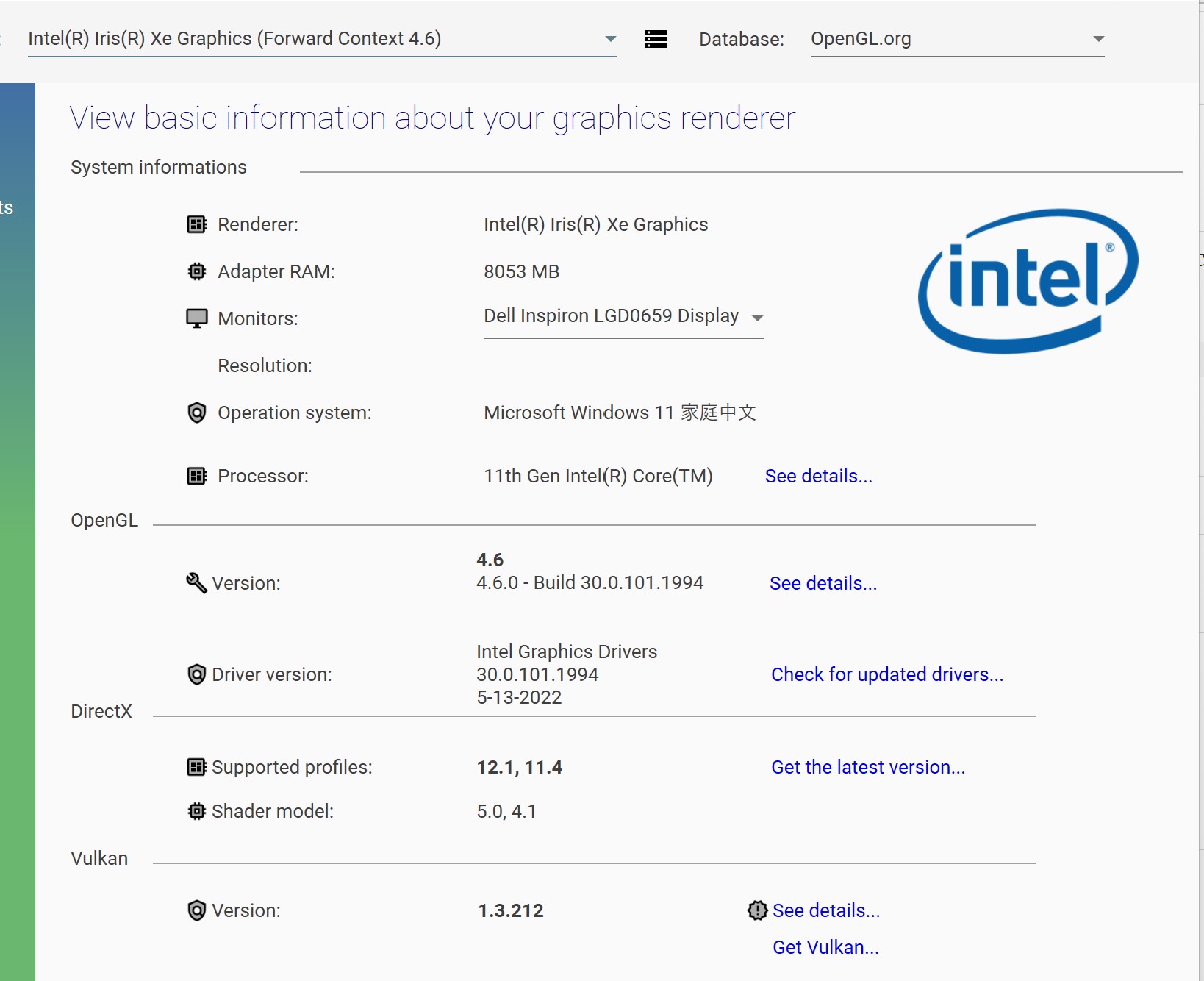Click the wrench icon beside OpenGL Version
The image size is (1204, 981).
(x=196, y=583)
